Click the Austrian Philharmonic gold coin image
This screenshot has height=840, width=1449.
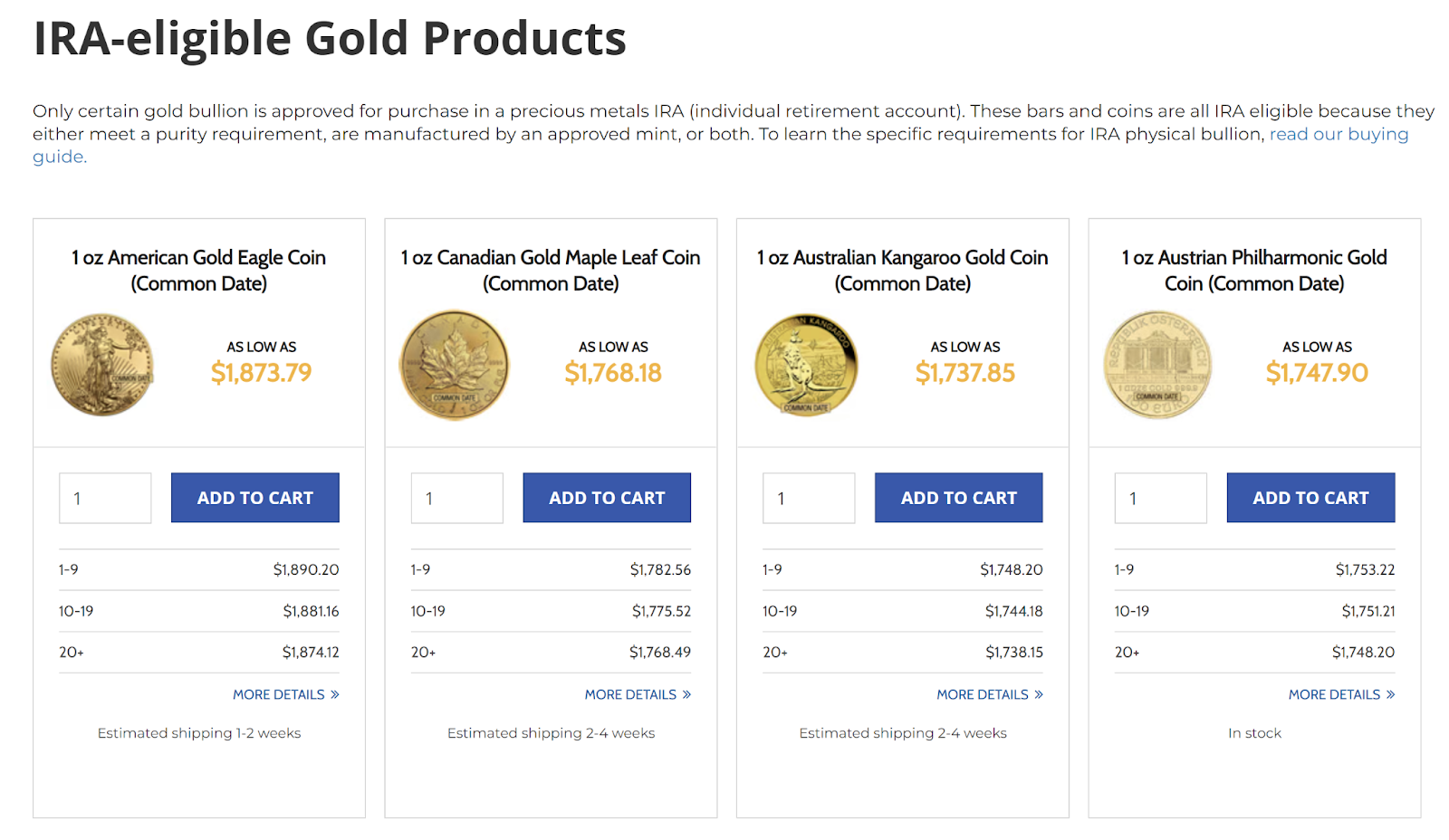click(1157, 365)
